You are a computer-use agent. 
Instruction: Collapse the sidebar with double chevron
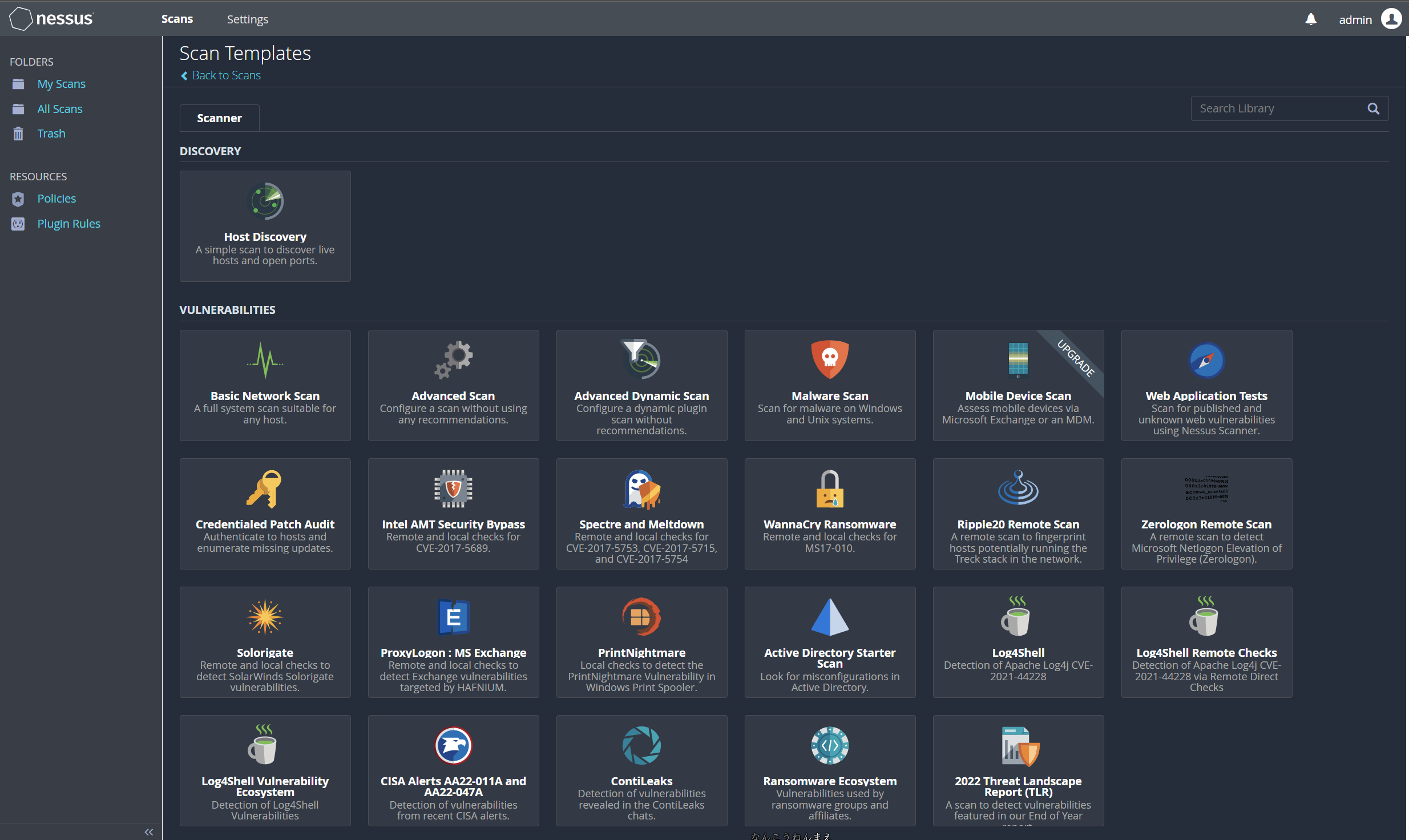[x=149, y=831]
